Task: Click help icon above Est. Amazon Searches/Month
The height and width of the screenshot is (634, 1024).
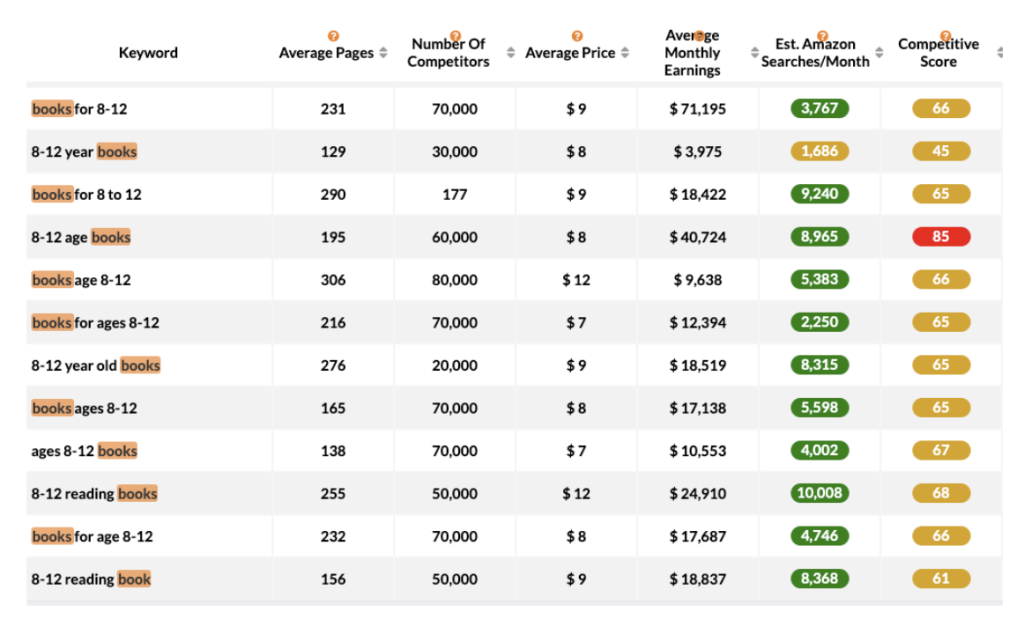Action: 822,36
